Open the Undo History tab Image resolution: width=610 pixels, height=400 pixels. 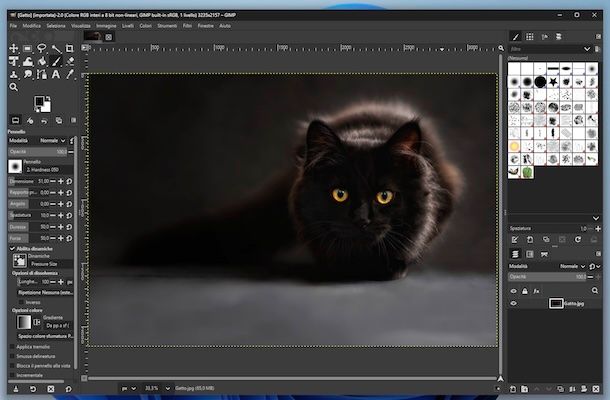click(44, 120)
